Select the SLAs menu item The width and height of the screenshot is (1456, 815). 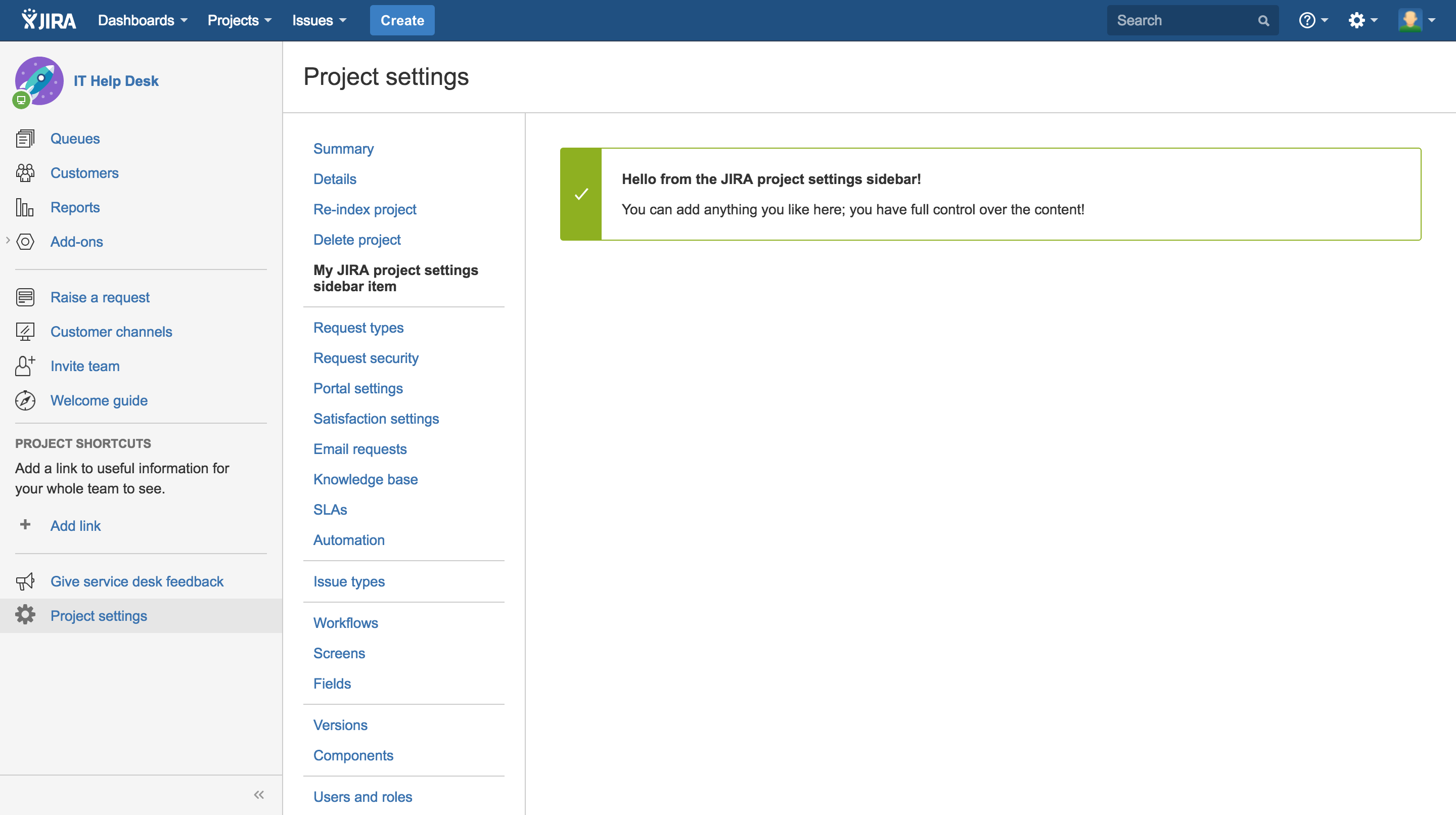pyautogui.click(x=330, y=509)
